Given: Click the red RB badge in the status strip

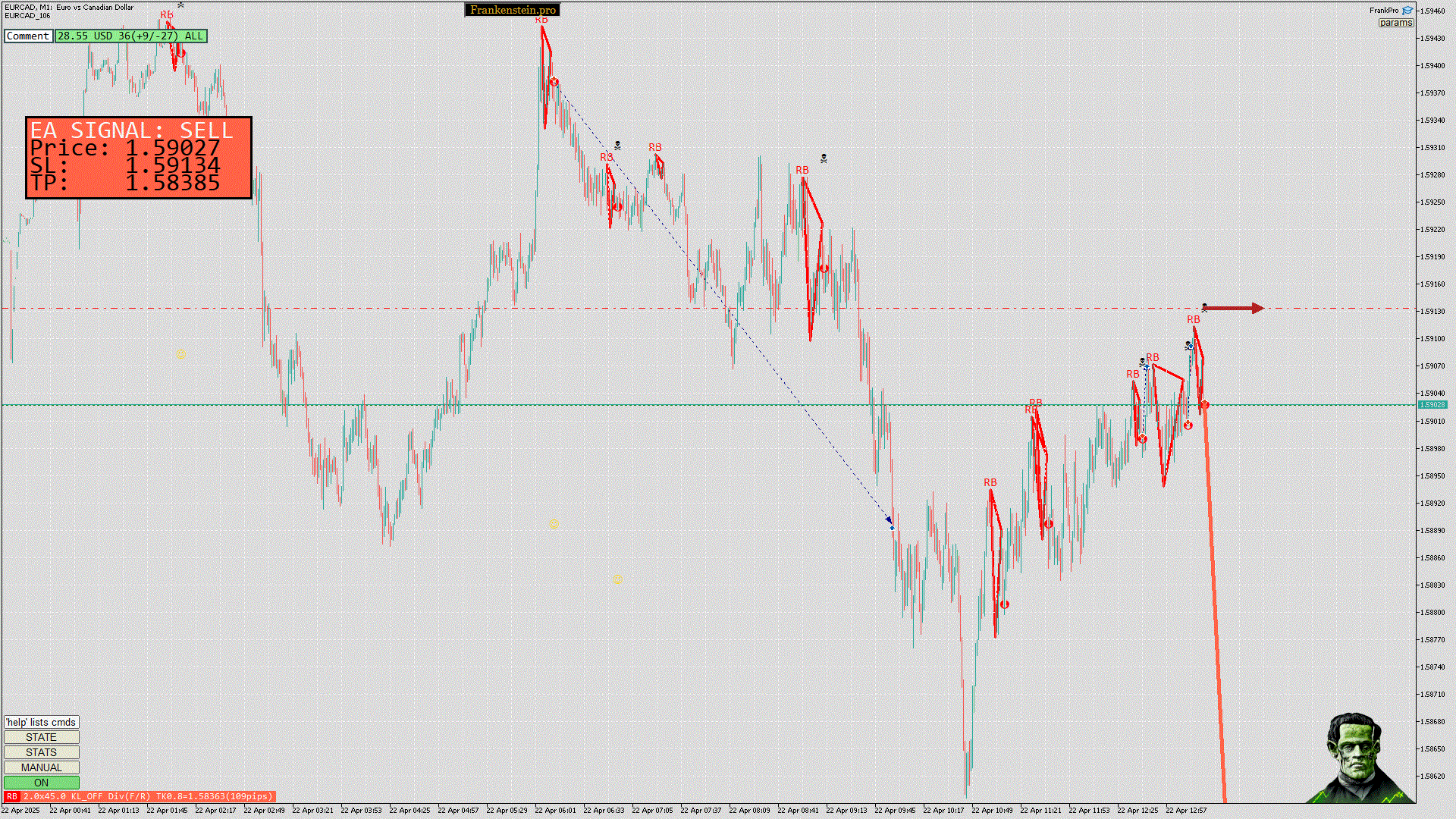Looking at the screenshot, I should point(11,796).
